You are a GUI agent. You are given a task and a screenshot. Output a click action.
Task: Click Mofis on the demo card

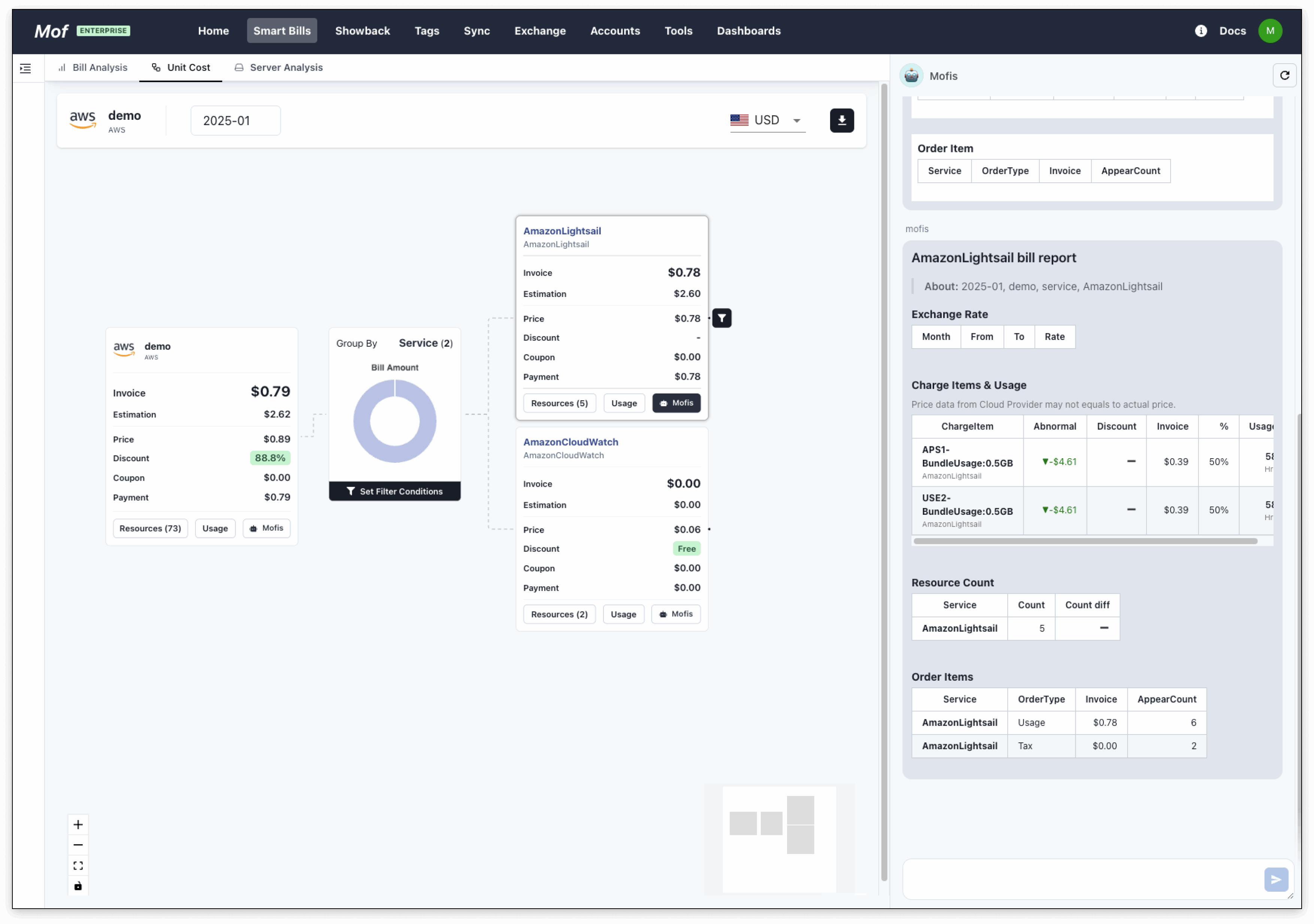pos(267,528)
